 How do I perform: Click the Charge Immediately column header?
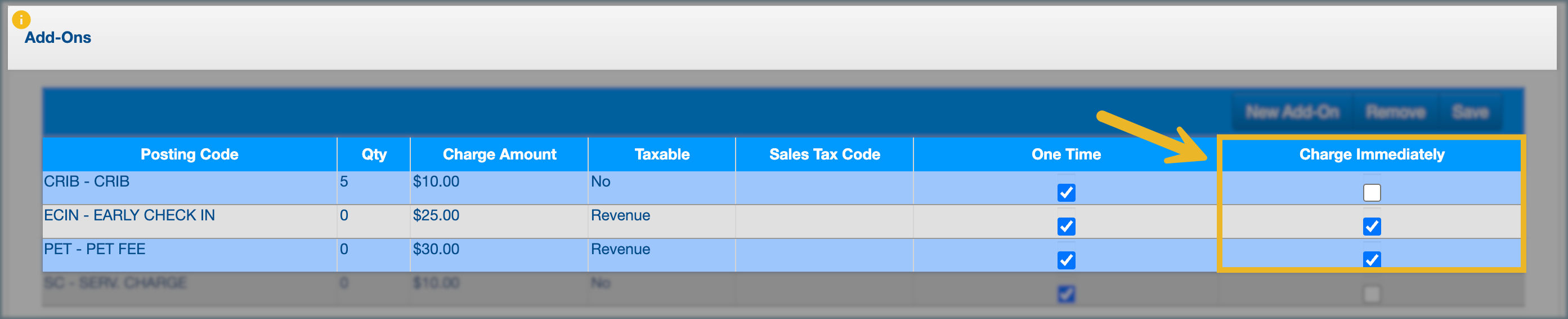tap(1372, 154)
